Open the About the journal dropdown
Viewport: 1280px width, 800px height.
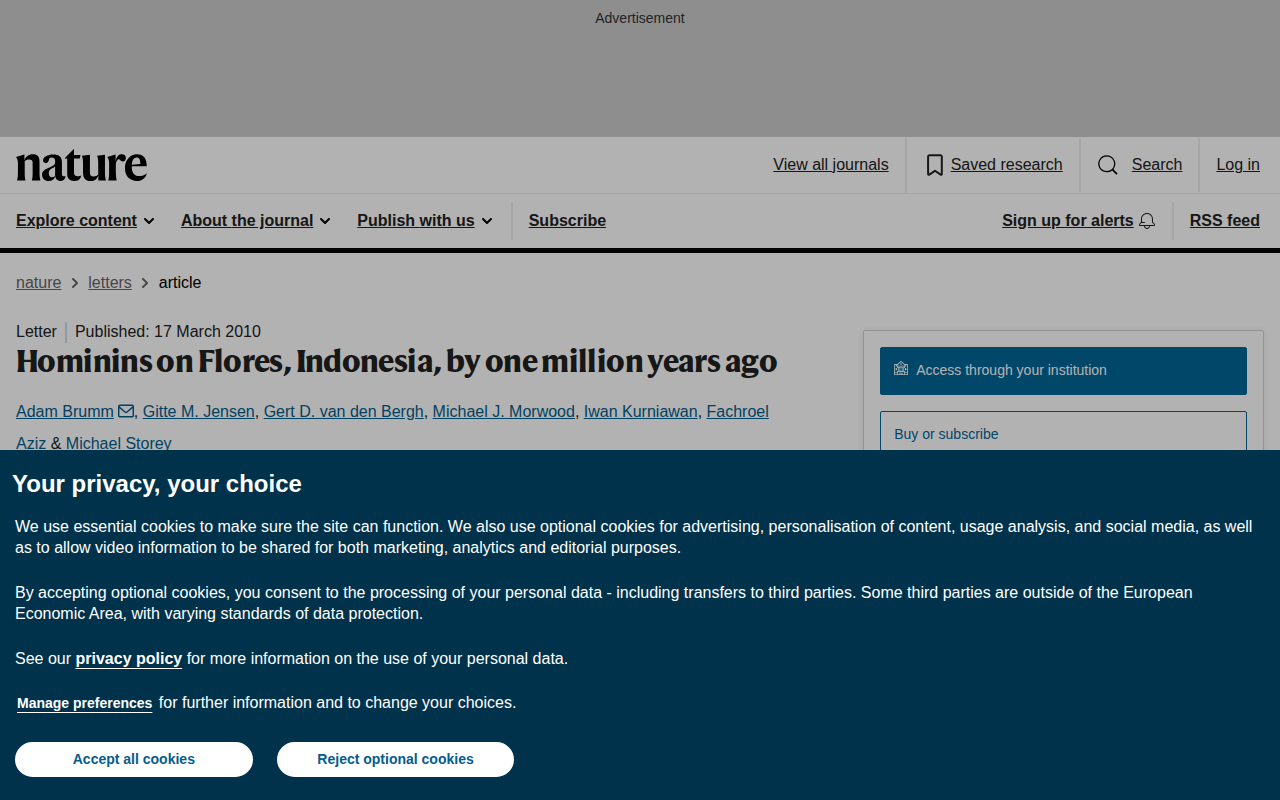(255, 221)
